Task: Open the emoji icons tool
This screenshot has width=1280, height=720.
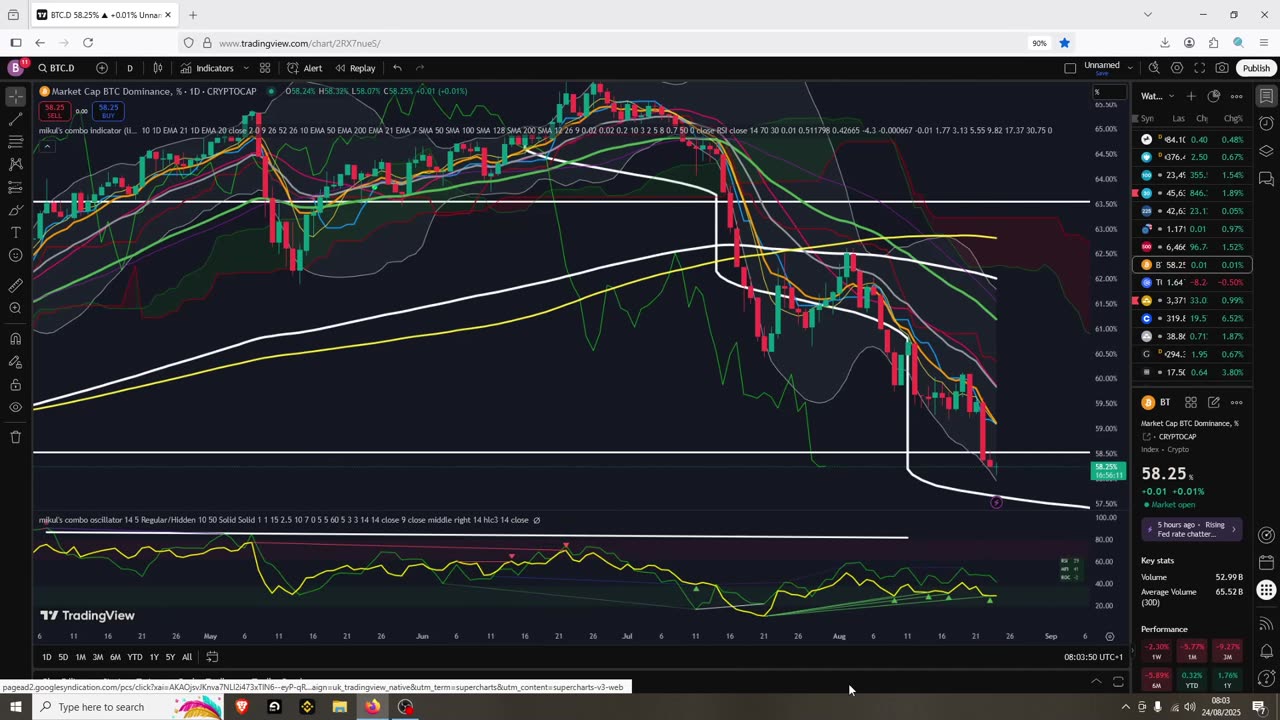Action: (16, 256)
